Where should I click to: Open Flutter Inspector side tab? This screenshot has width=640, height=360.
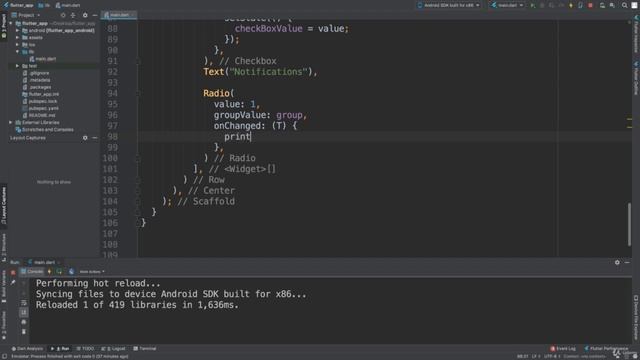pyautogui.click(x=636, y=34)
